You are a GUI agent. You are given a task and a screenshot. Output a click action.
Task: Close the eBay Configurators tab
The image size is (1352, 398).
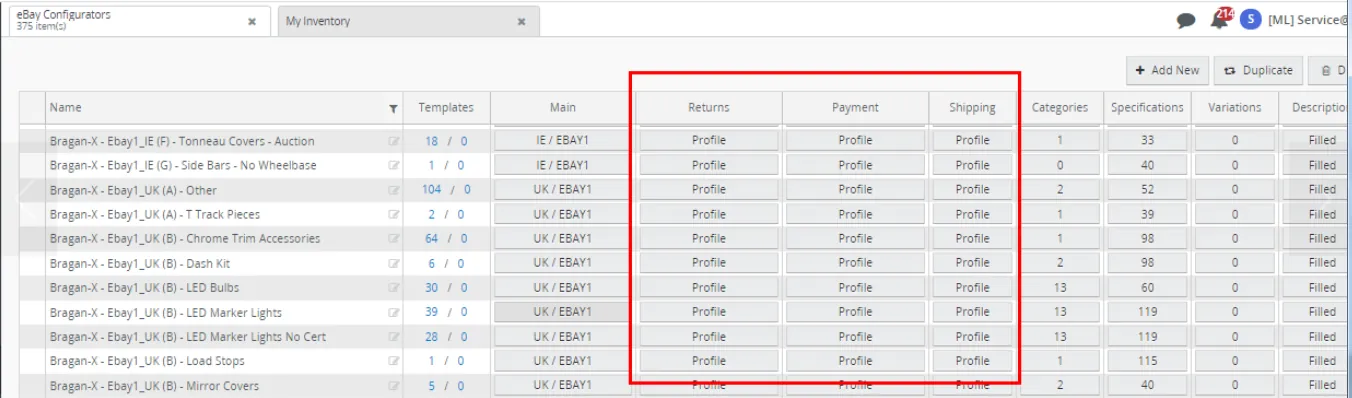tap(252, 21)
